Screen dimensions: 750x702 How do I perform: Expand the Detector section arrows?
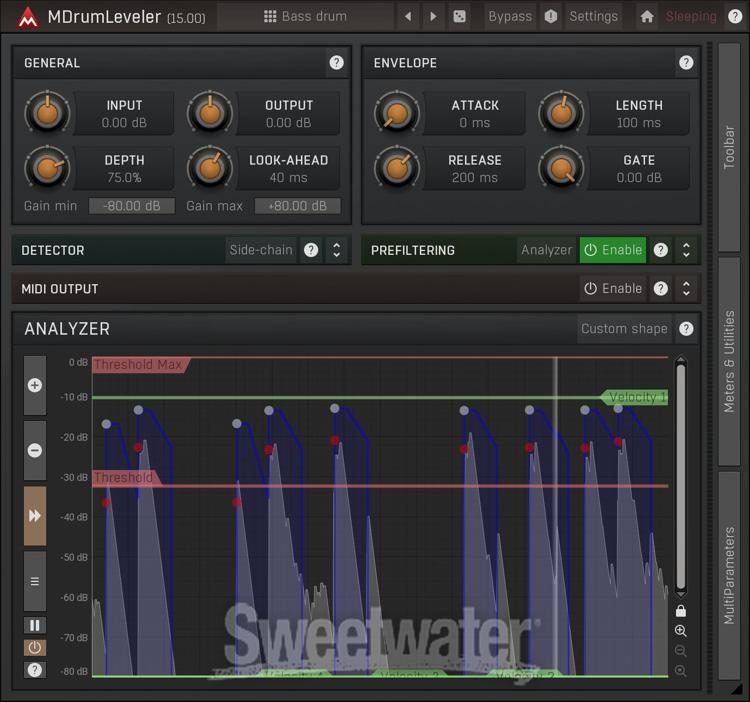pos(337,250)
